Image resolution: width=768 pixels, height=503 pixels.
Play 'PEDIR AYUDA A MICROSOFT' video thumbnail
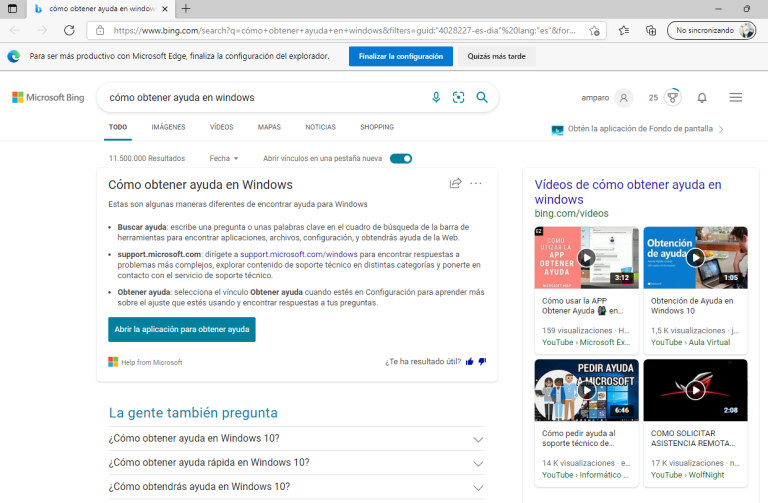point(586,390)
